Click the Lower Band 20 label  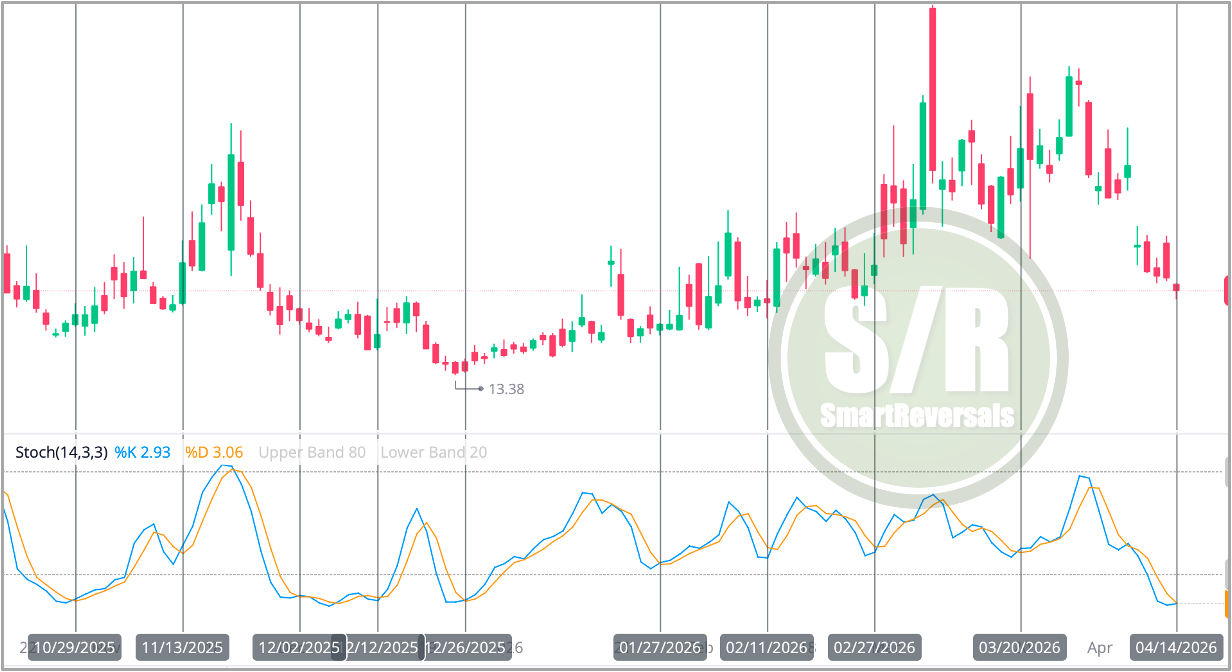[x=434, y=452]
